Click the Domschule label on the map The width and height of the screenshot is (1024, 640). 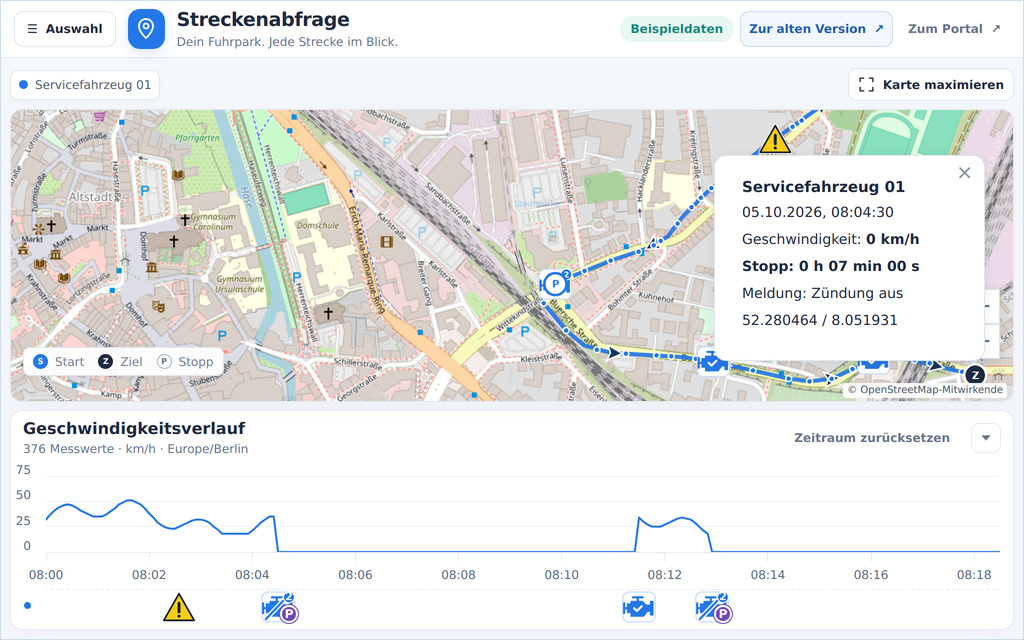[x=318, y=225]
